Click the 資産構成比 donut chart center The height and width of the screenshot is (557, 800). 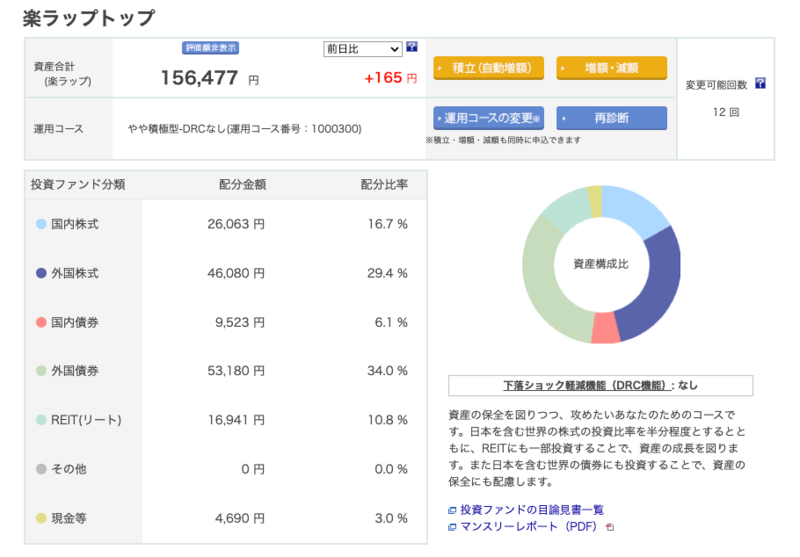pyautogui.click(x=600, y=265)
